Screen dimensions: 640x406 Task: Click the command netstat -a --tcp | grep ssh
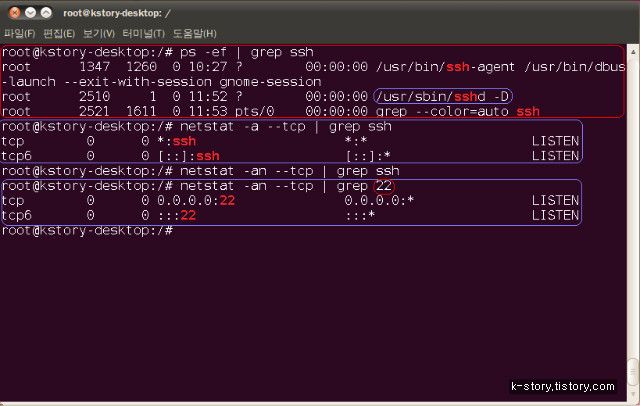(286, 126)
